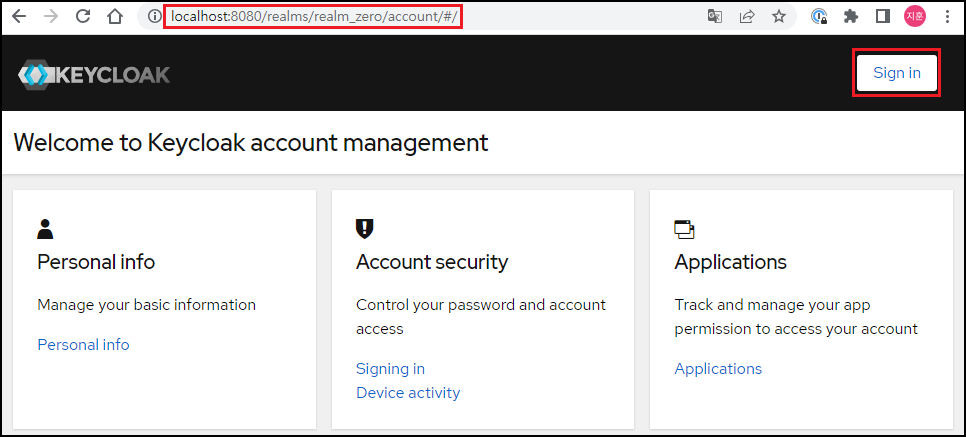Open the browser home page icon

[x=115, y=17]
